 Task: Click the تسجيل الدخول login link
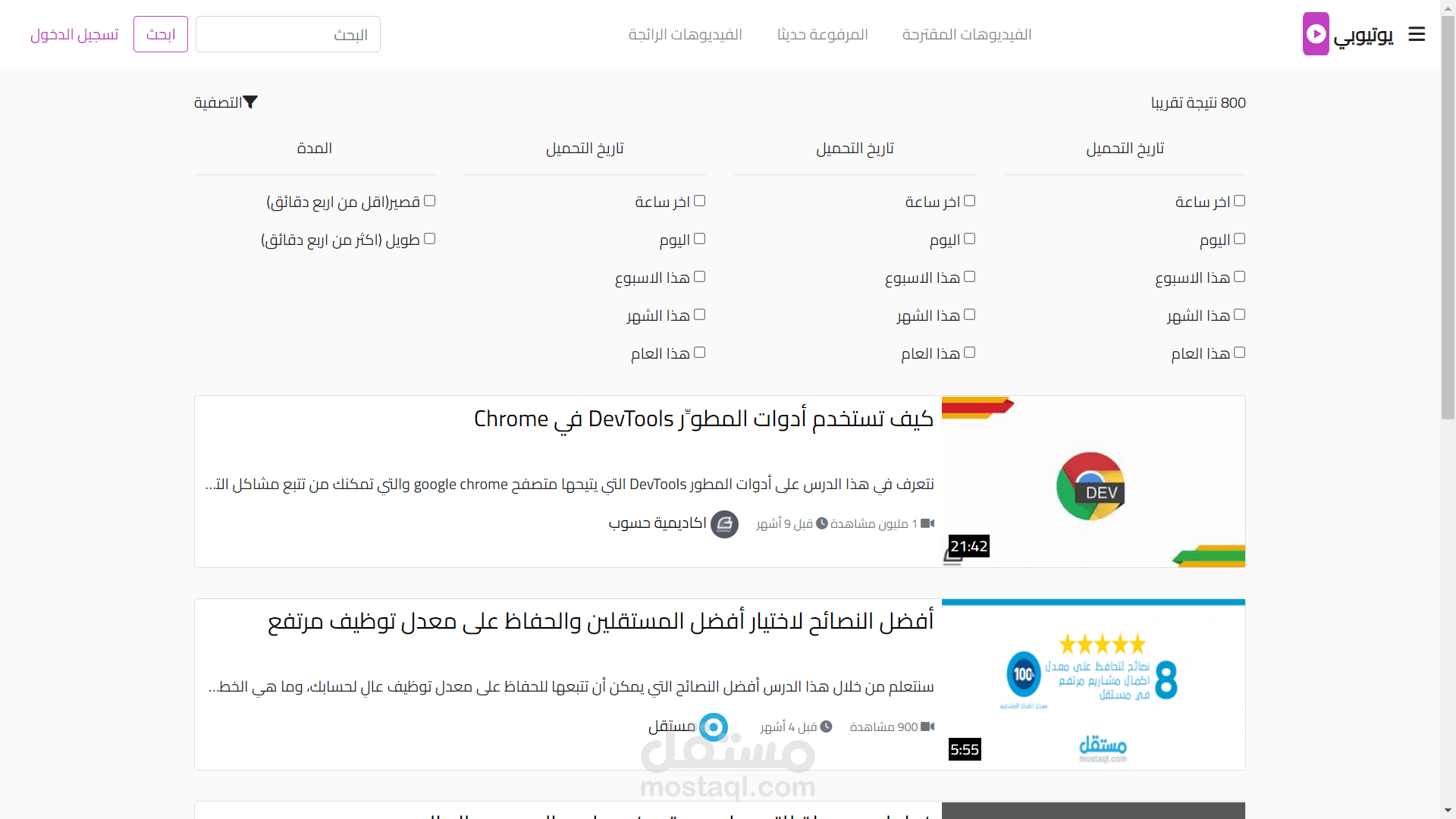[74, 35]
